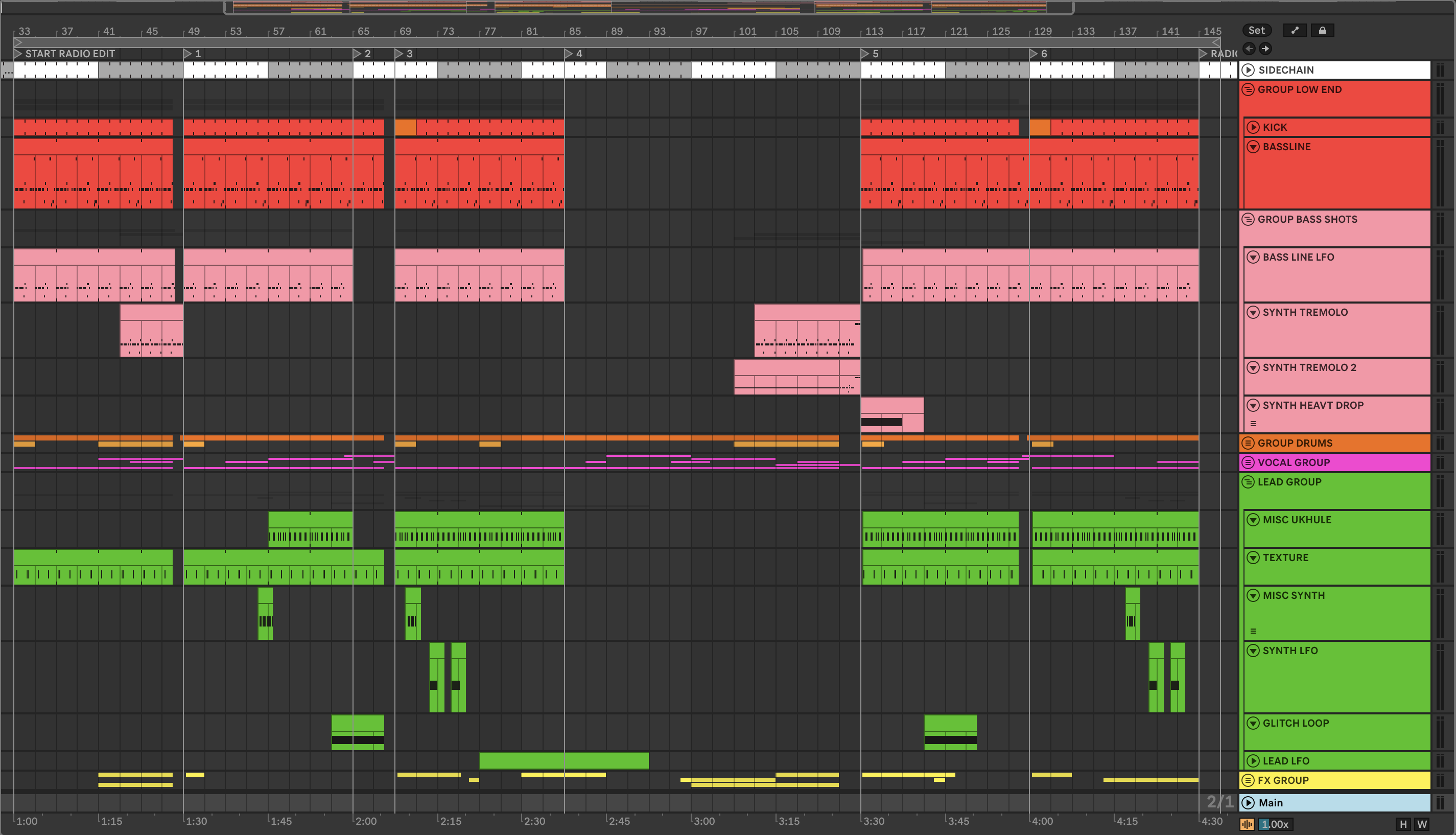Screen dimensions: 1456x835
Task: Fold the GROUP LOW END group
Action: pos(1248,89)
